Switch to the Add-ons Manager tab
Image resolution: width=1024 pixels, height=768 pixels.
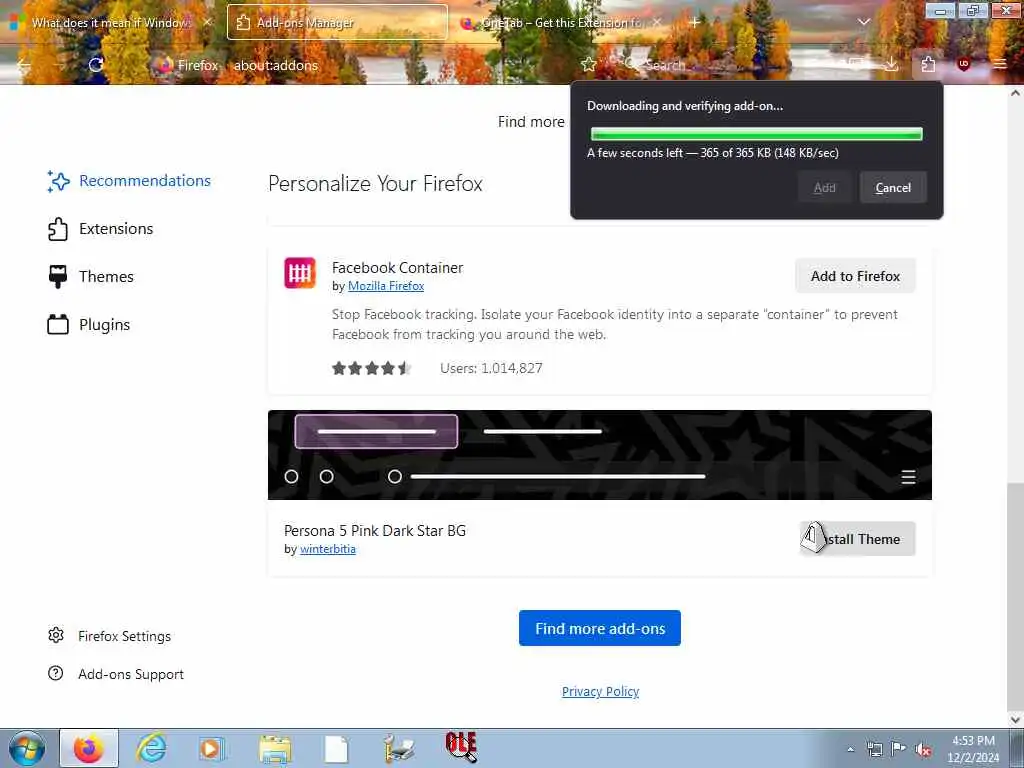(338, 23)
